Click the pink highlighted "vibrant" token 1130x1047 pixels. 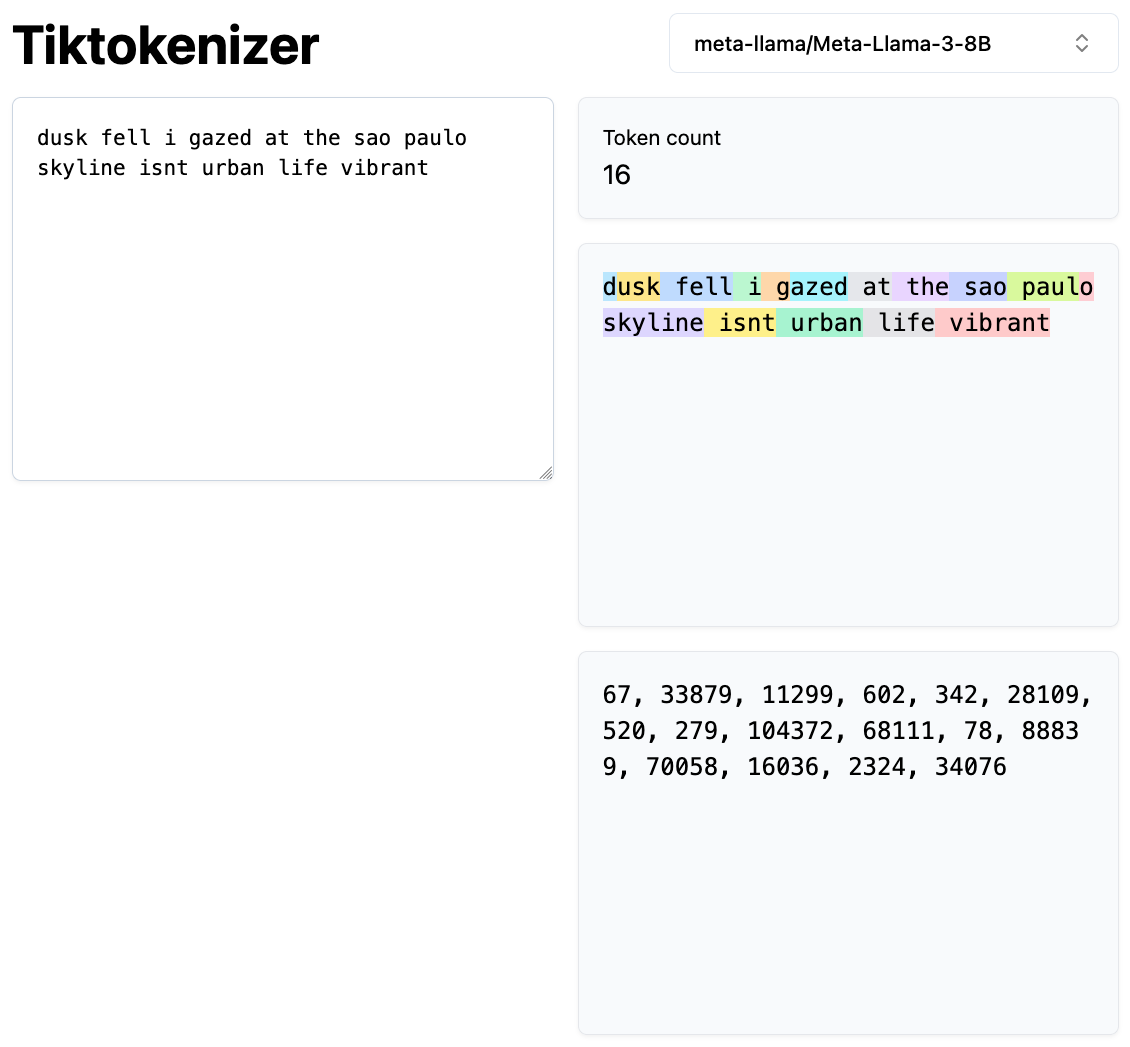(993, 323)
